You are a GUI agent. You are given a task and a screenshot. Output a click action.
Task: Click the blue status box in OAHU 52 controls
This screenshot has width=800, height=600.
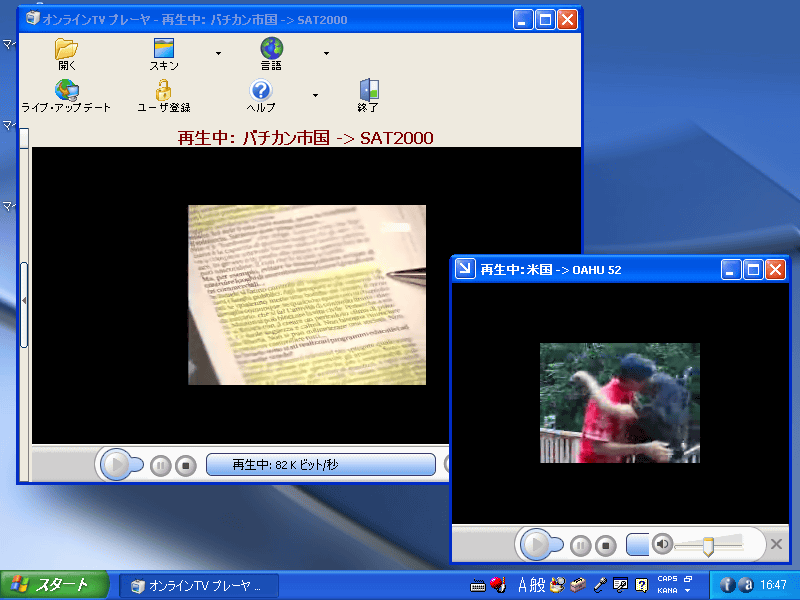pyautogui.click(x=637, y=544)
